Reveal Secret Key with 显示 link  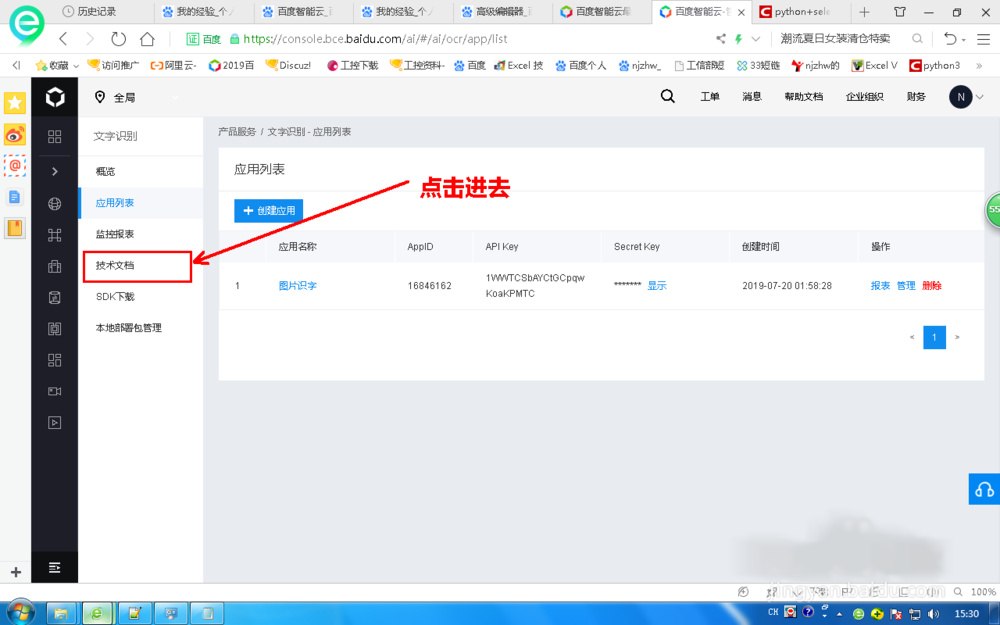pyautogui.click(x=657, y=286)
